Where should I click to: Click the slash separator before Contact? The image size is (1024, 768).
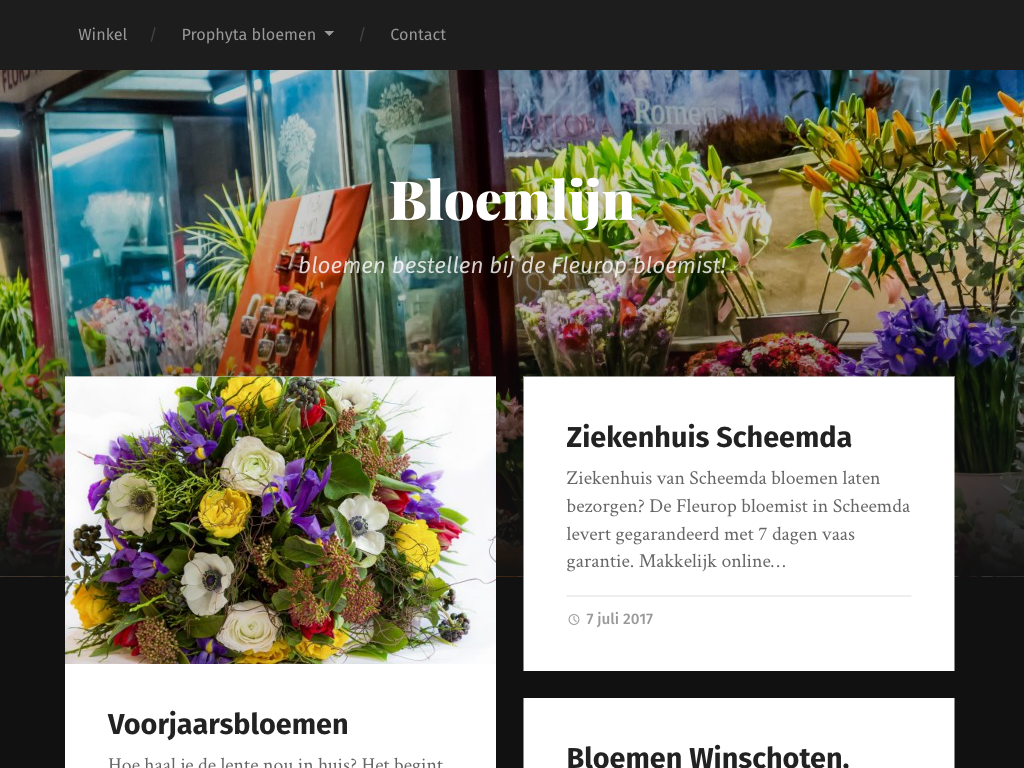[x=362, y=35]
